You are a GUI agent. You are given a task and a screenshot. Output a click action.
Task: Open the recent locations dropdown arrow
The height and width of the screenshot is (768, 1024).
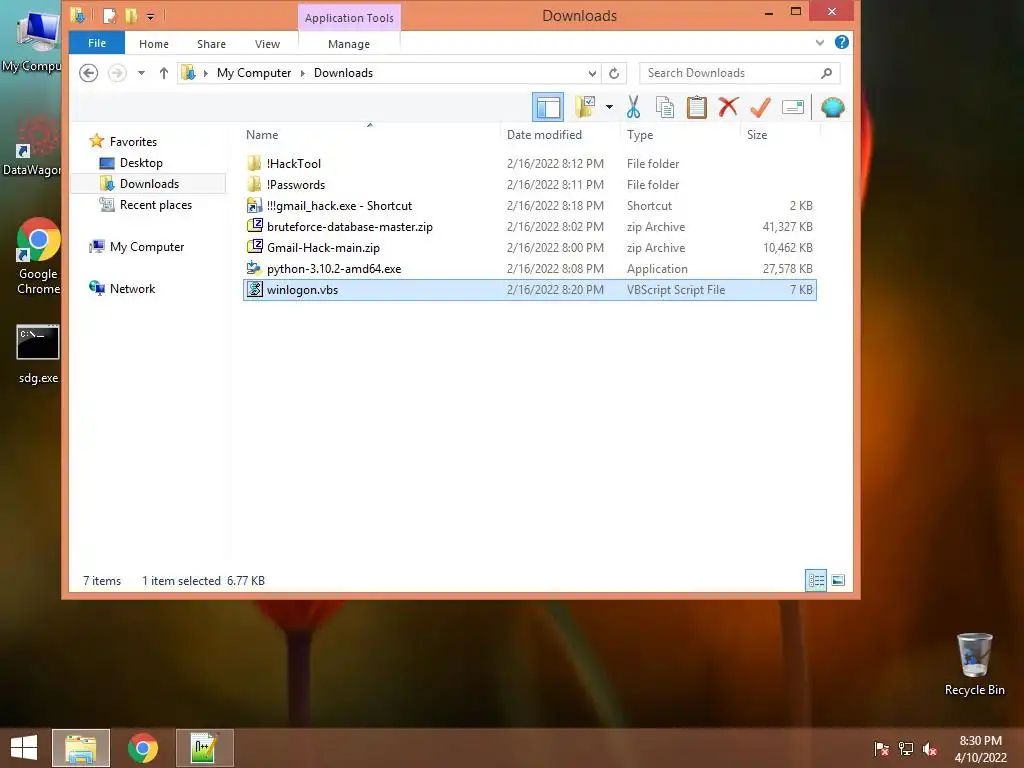pyautogui.click(x=141, y=73)
